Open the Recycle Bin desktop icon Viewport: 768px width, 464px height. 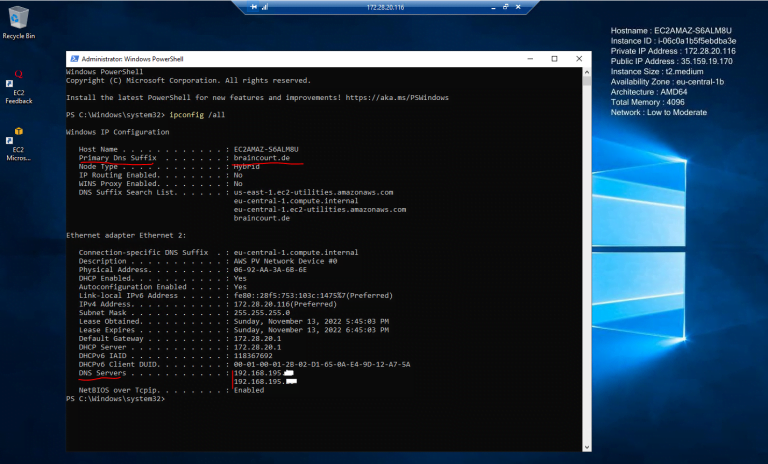point(18,18)
